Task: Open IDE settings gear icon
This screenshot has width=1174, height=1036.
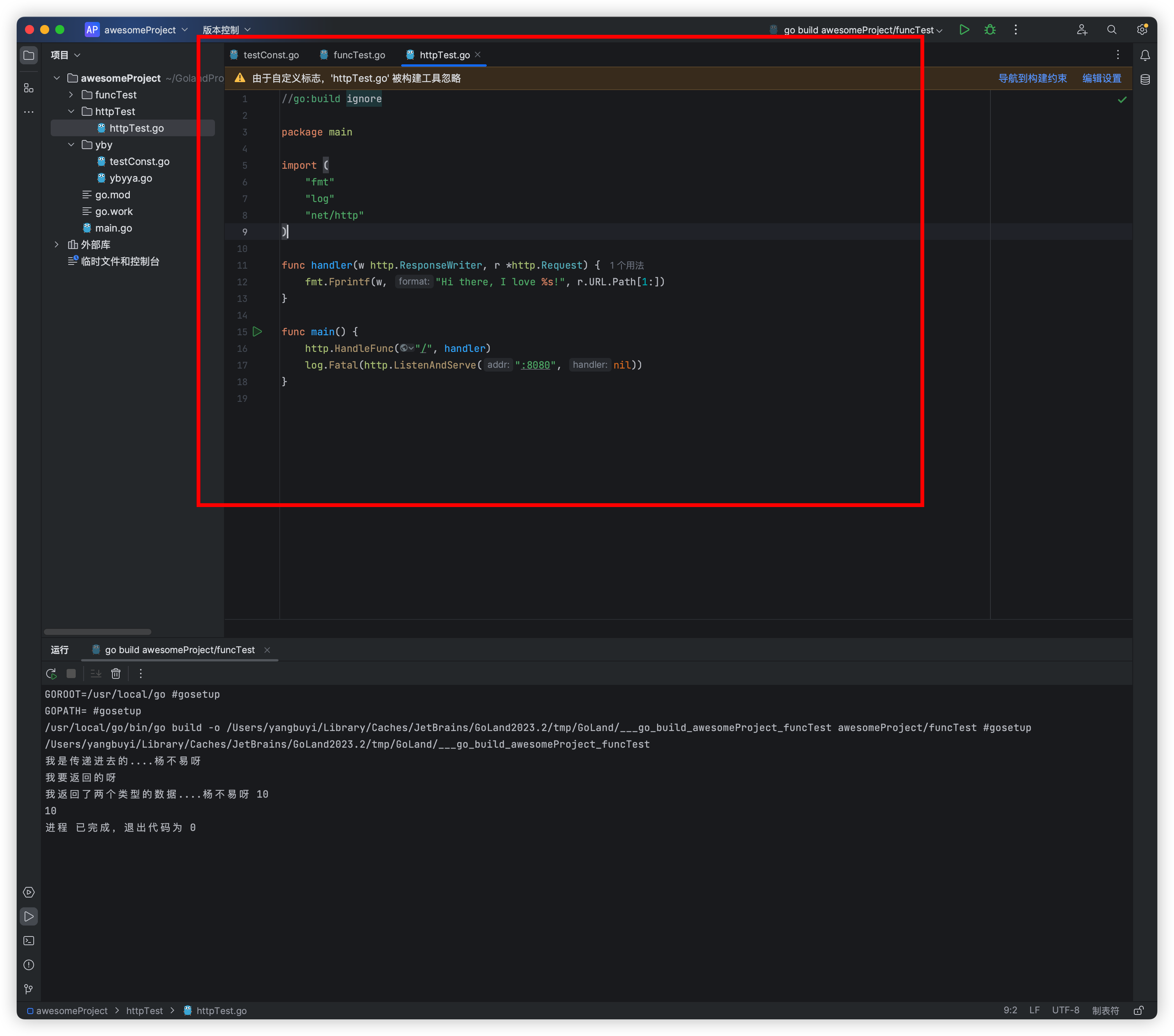Action: click(x=1142, y=29)
